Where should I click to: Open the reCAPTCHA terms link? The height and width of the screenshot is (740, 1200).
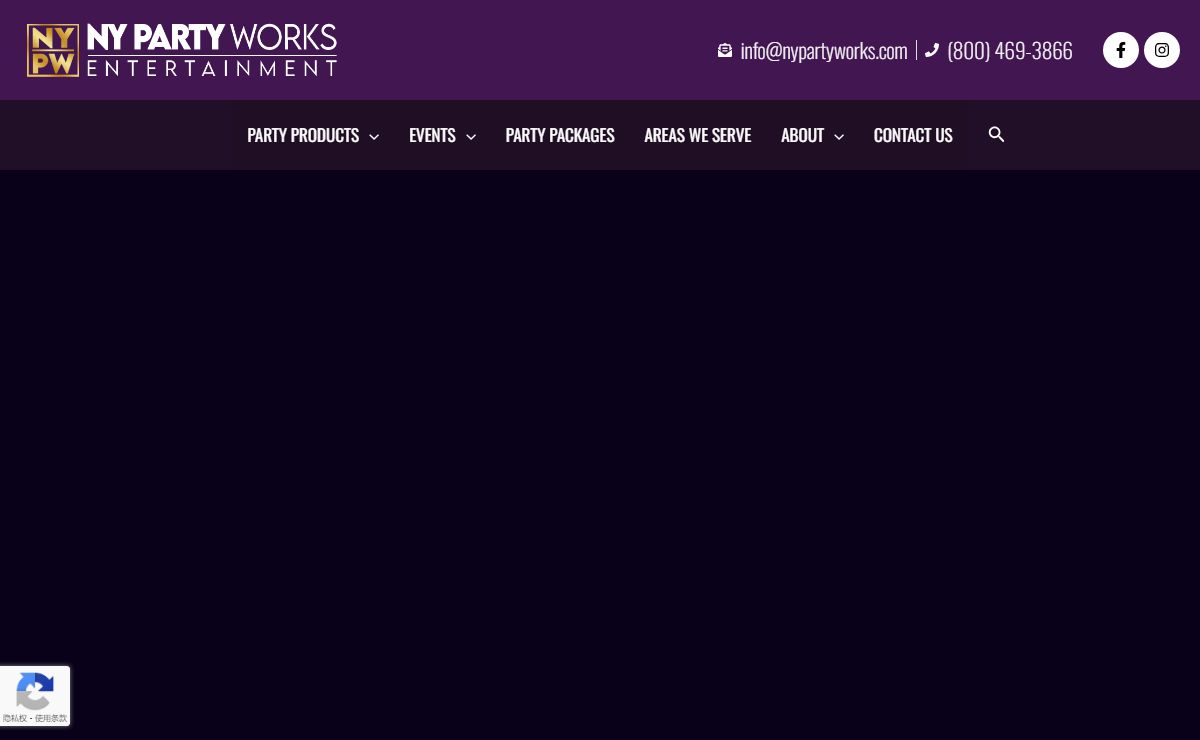coord(51,719)
